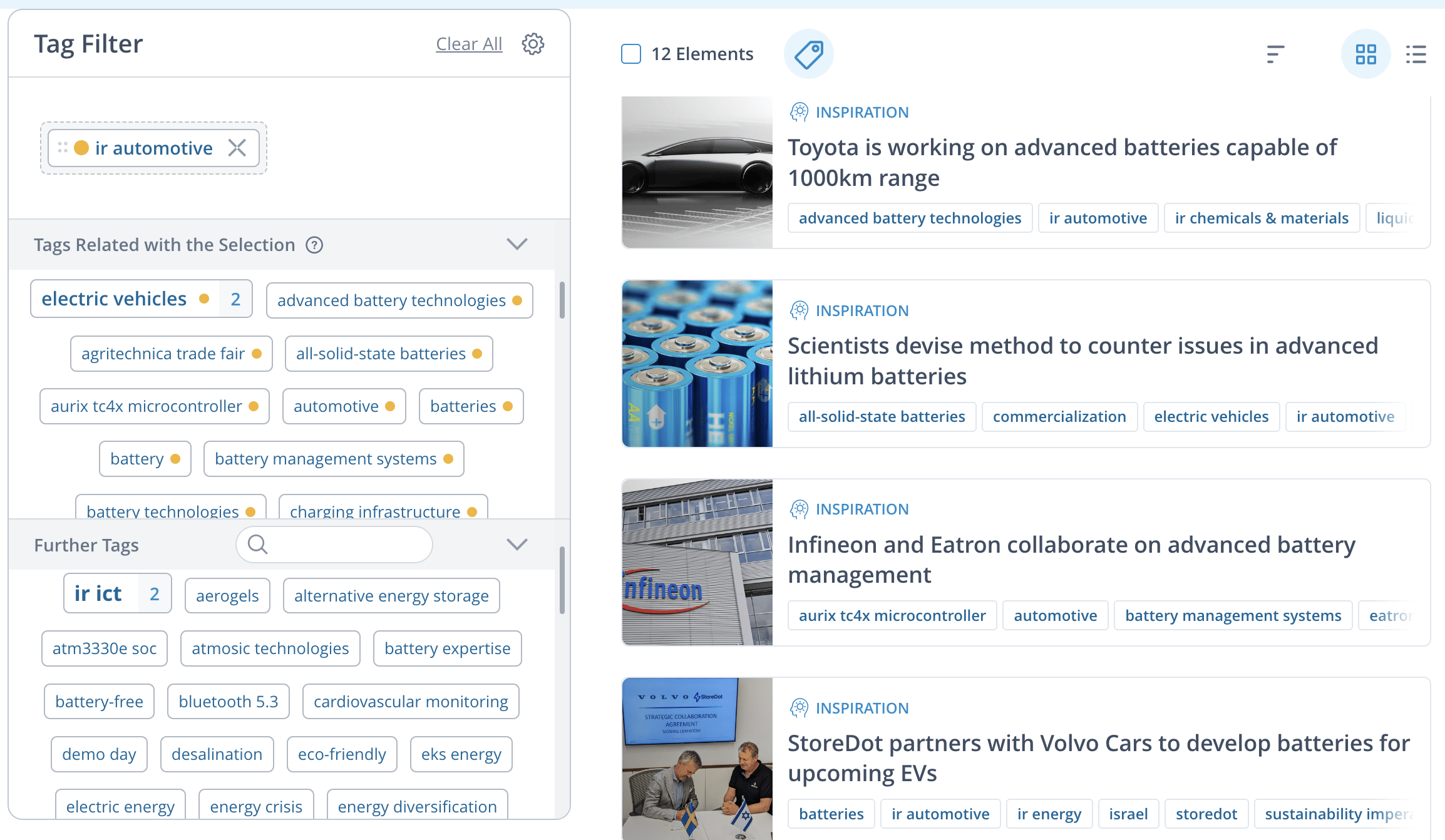1445x840 pixels.
Task: Select aurix tc4x microcontroller related tag
Action: pyautogui.click(x=155, y=406)
